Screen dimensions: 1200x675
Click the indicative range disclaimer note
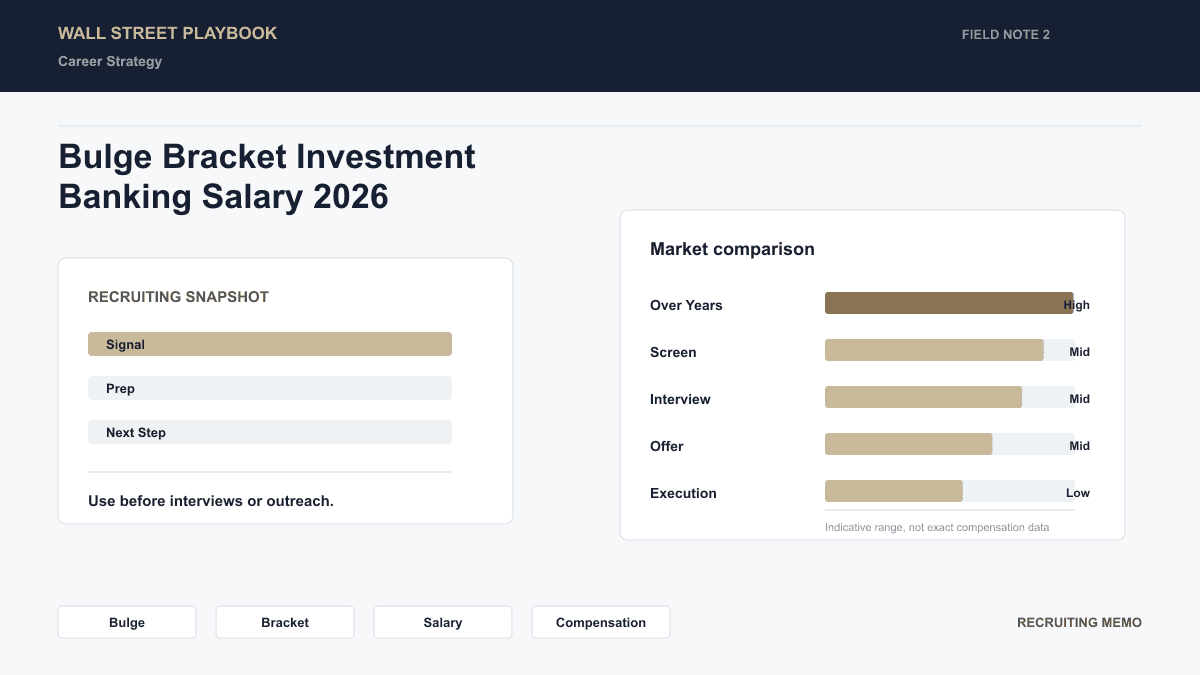(x=937, y=527)
